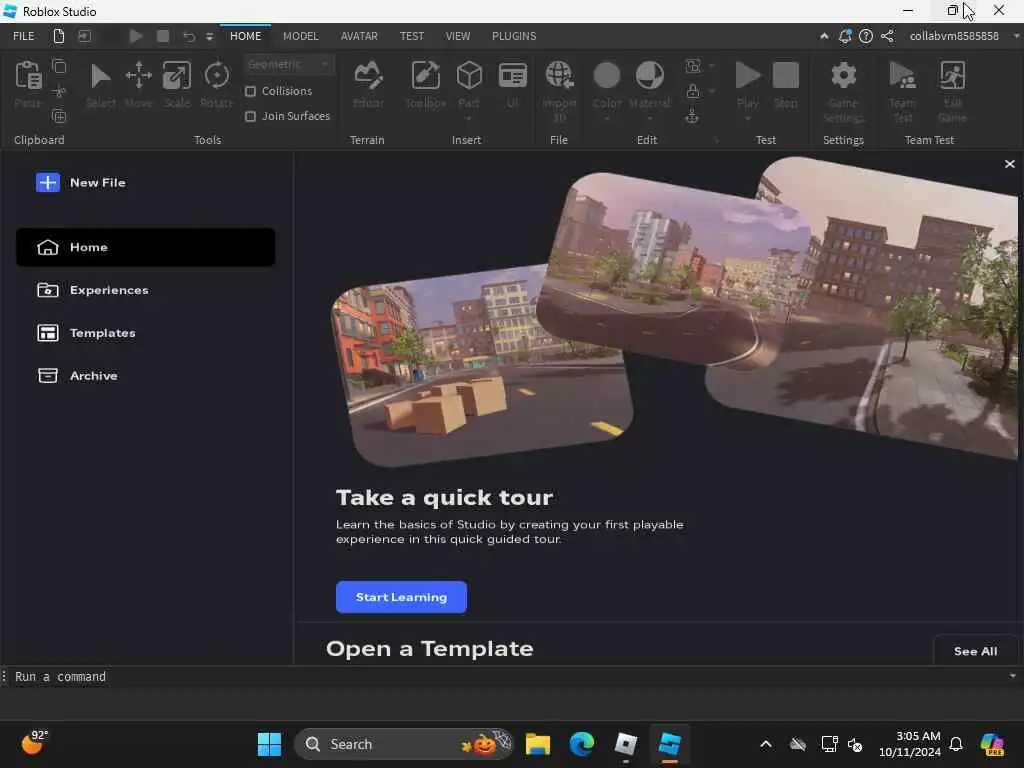Open File Explorer from the taskbar
The image size is (1024, 768).
pyautogui.click(x=538, y=744)
